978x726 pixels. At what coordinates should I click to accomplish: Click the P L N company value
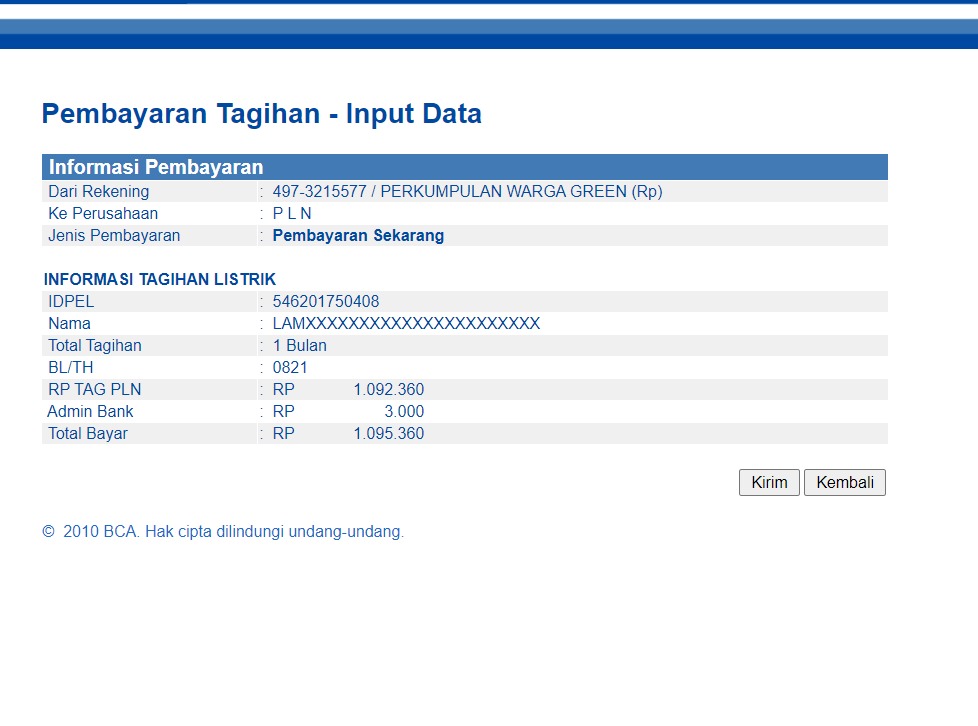(292, 214)
